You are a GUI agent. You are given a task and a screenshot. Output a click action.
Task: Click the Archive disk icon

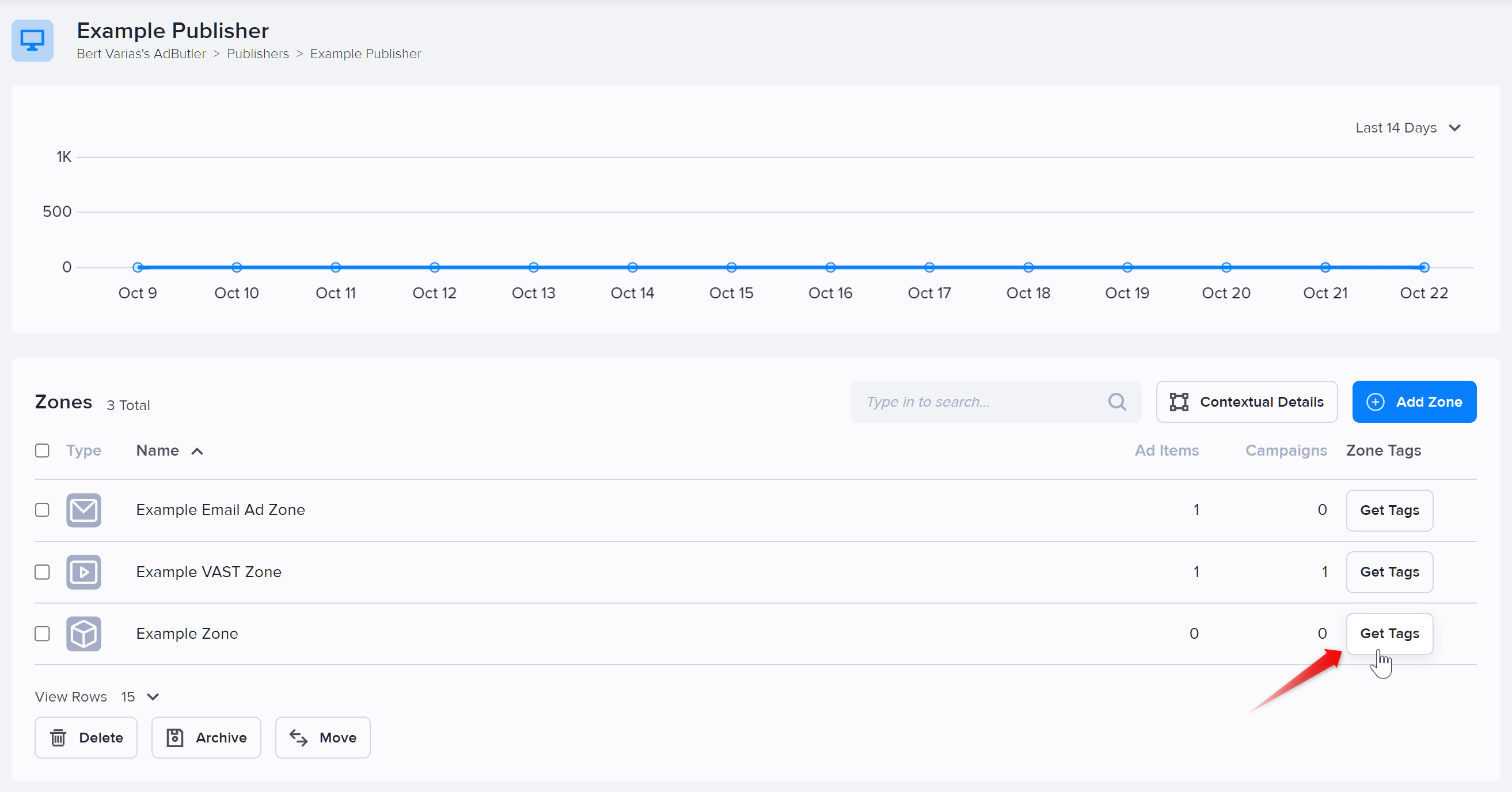click(x=175, y=737)
